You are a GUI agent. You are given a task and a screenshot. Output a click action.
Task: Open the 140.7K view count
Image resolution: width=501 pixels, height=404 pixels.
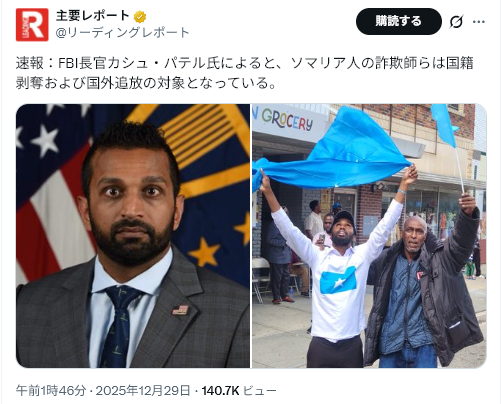pyautogui.click(x=221, y=390)
